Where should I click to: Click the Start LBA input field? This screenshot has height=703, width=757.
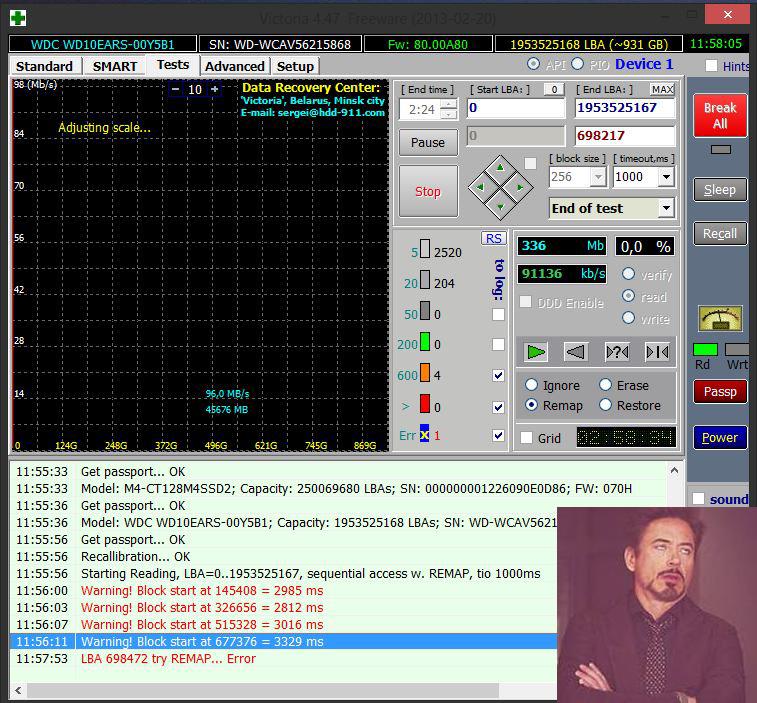[x=516, y=108]
